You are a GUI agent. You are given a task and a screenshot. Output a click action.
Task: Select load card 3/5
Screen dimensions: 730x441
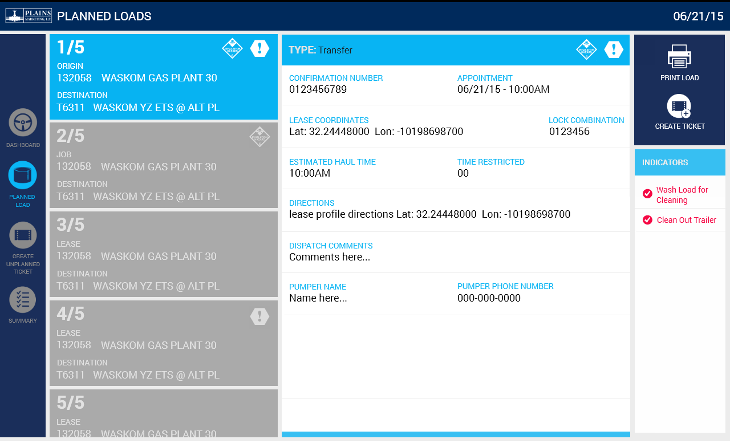pos(164,254)
